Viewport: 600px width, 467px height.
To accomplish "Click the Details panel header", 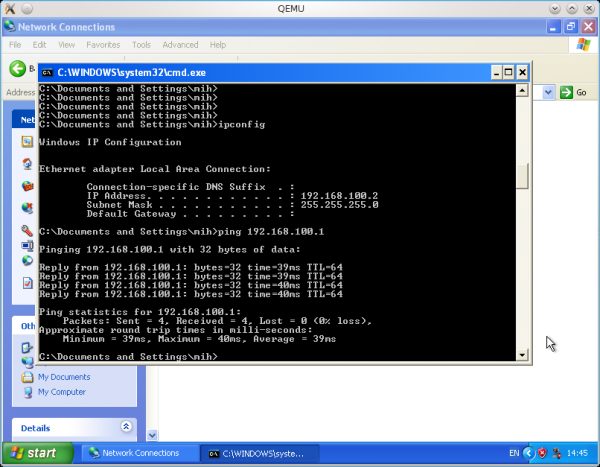I will click(74, 428).
